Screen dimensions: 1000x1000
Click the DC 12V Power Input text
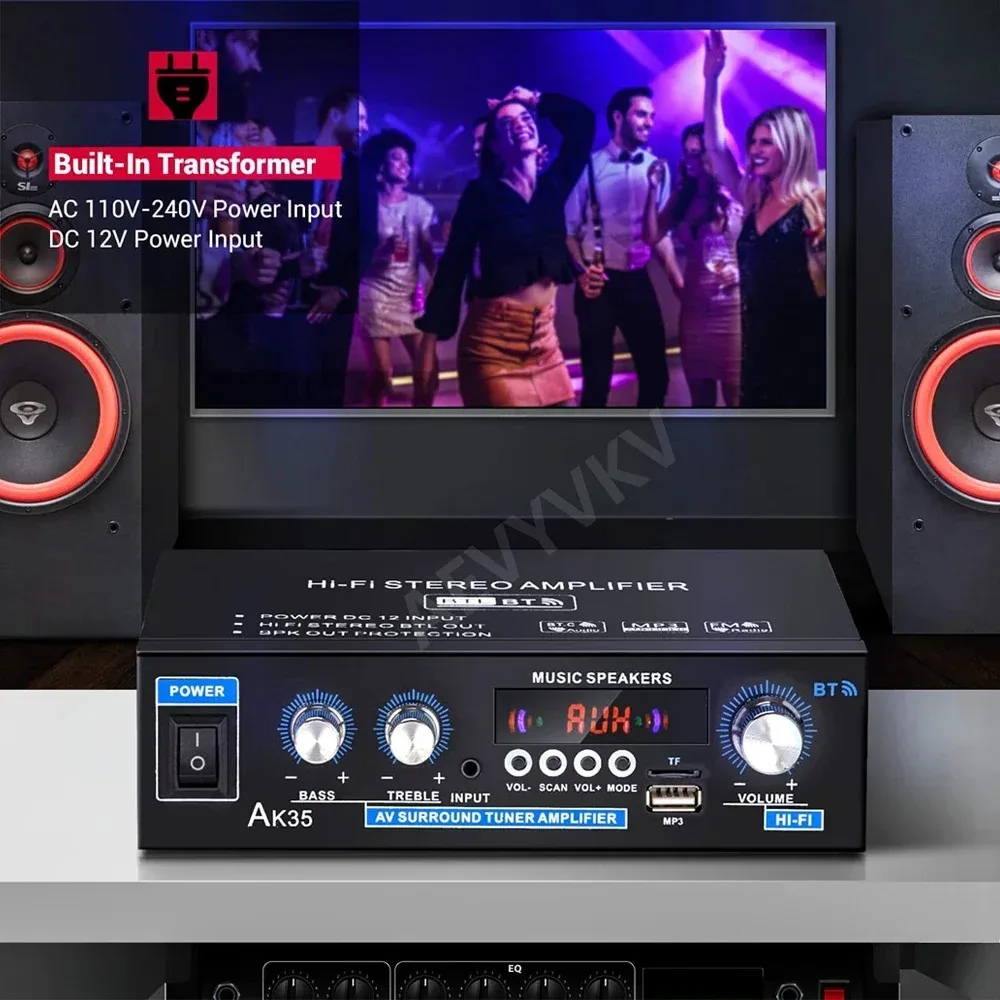point(156,239)
